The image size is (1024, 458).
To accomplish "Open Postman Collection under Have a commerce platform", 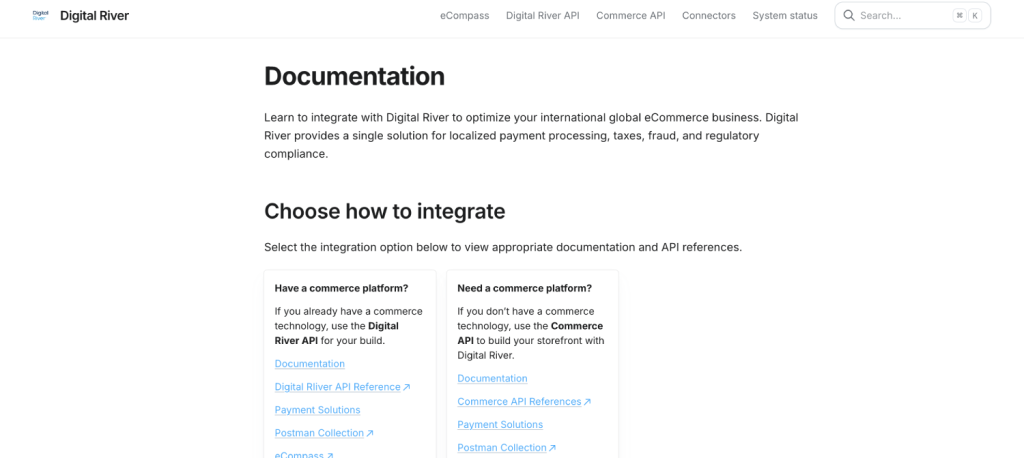I will [x=324, y=433].
